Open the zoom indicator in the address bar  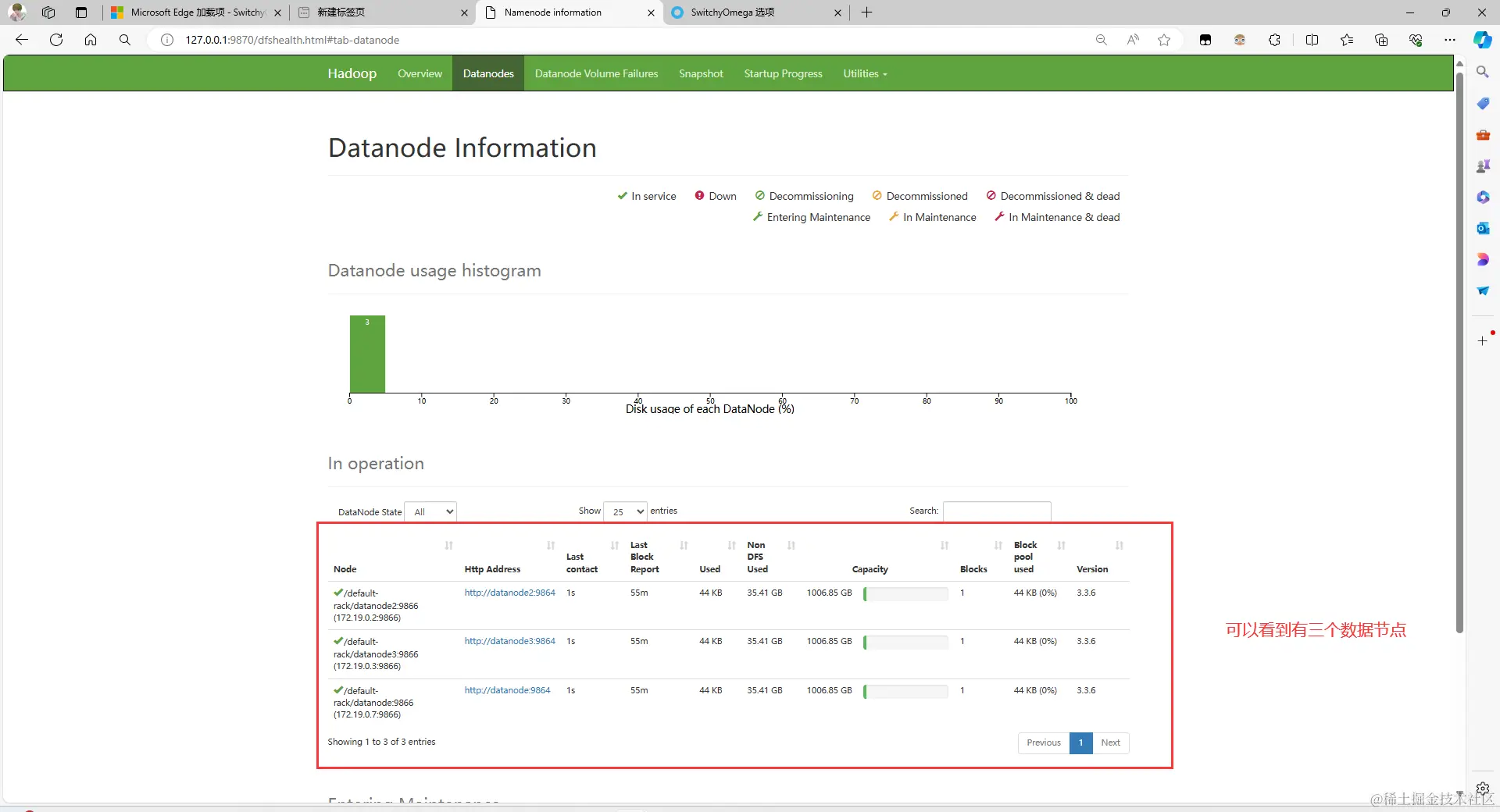(1102, 40)
